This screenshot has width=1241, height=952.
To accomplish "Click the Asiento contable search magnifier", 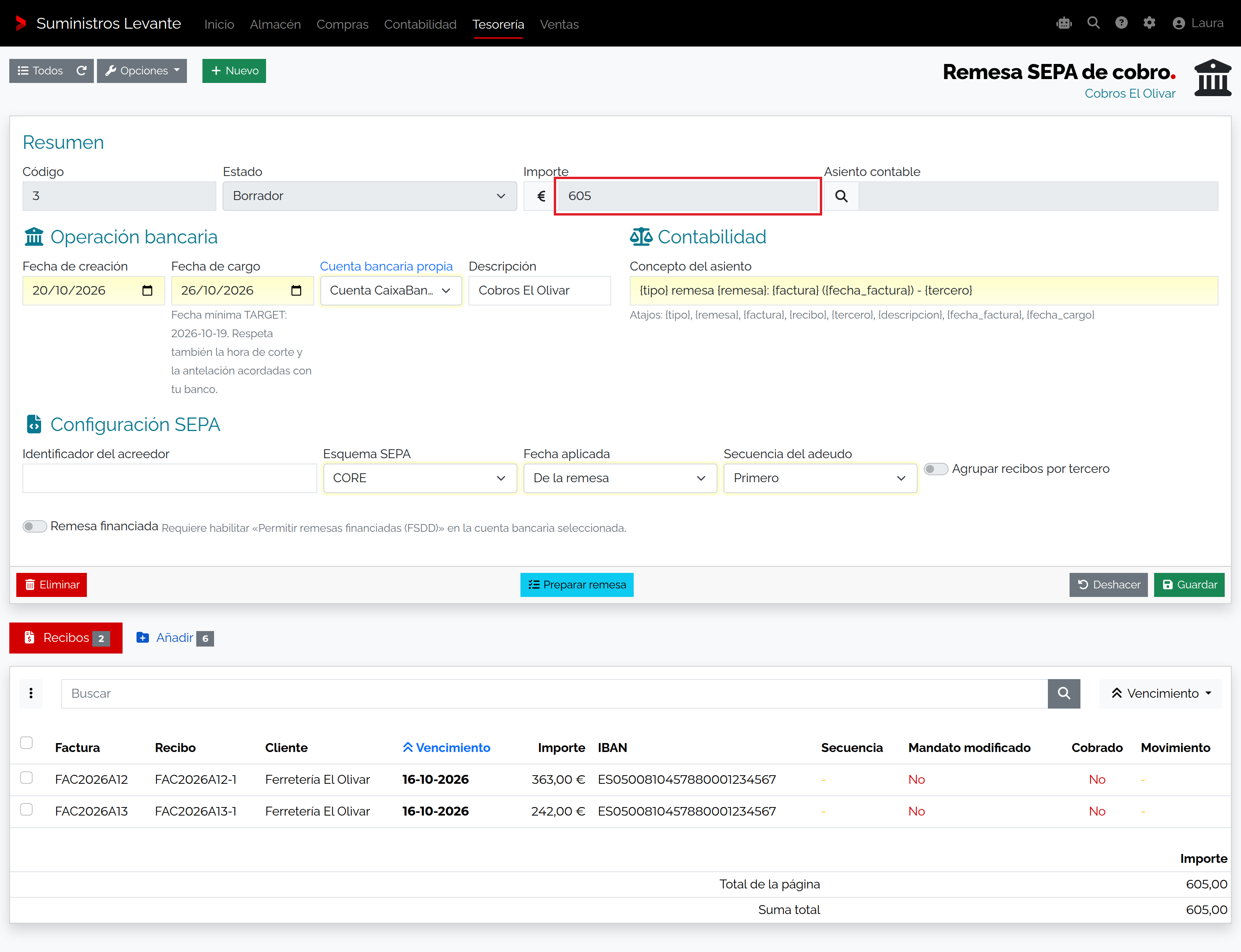I will pos(841,196).
